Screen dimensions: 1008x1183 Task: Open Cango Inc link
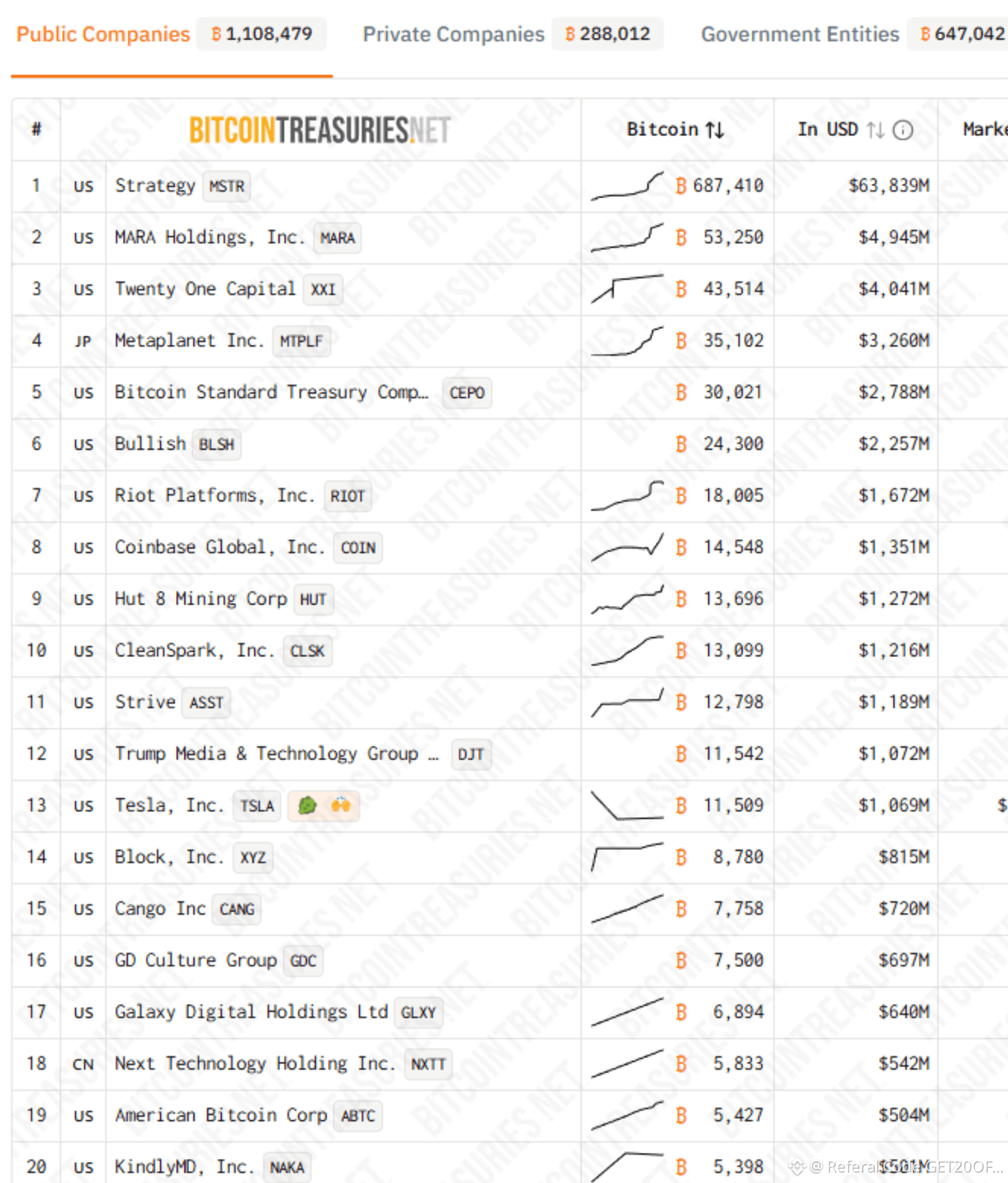pos(160,909)
